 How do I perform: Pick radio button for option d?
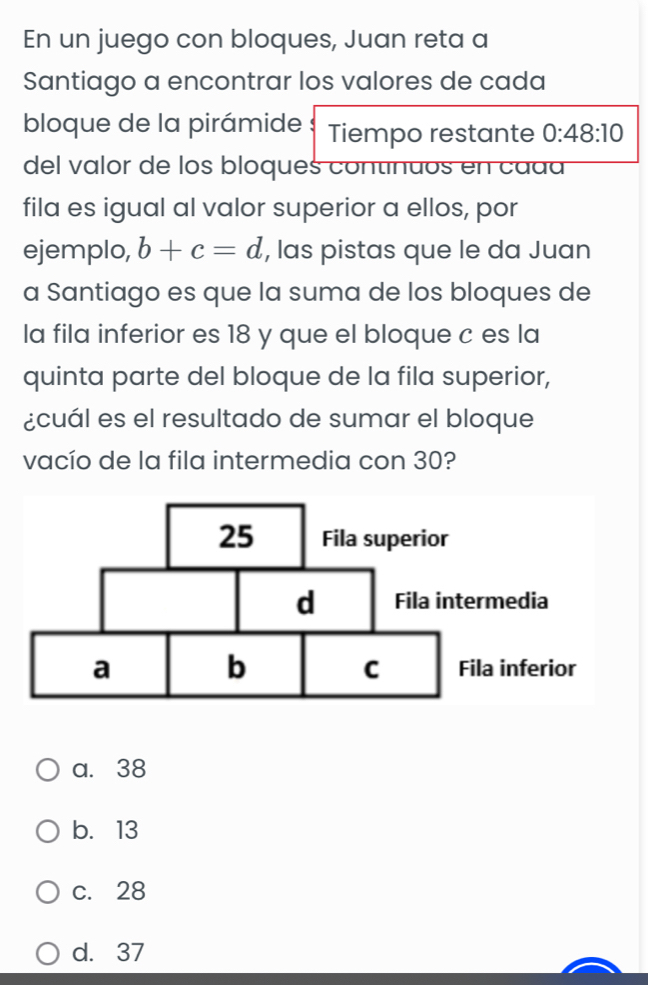pos(47,953)
